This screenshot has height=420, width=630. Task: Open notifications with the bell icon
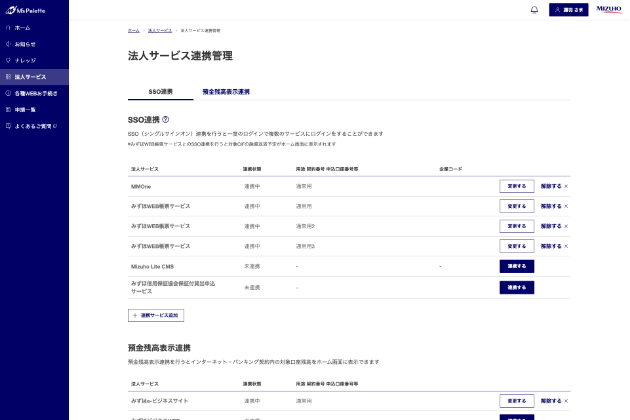click(534, 10)
